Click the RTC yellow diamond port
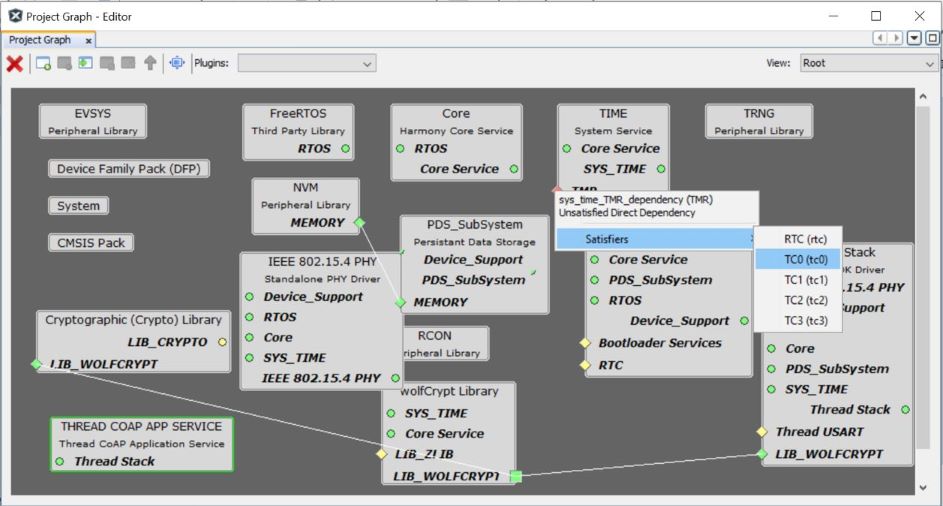The height and width of the screenshot is (506, 943). click(585, 365)
